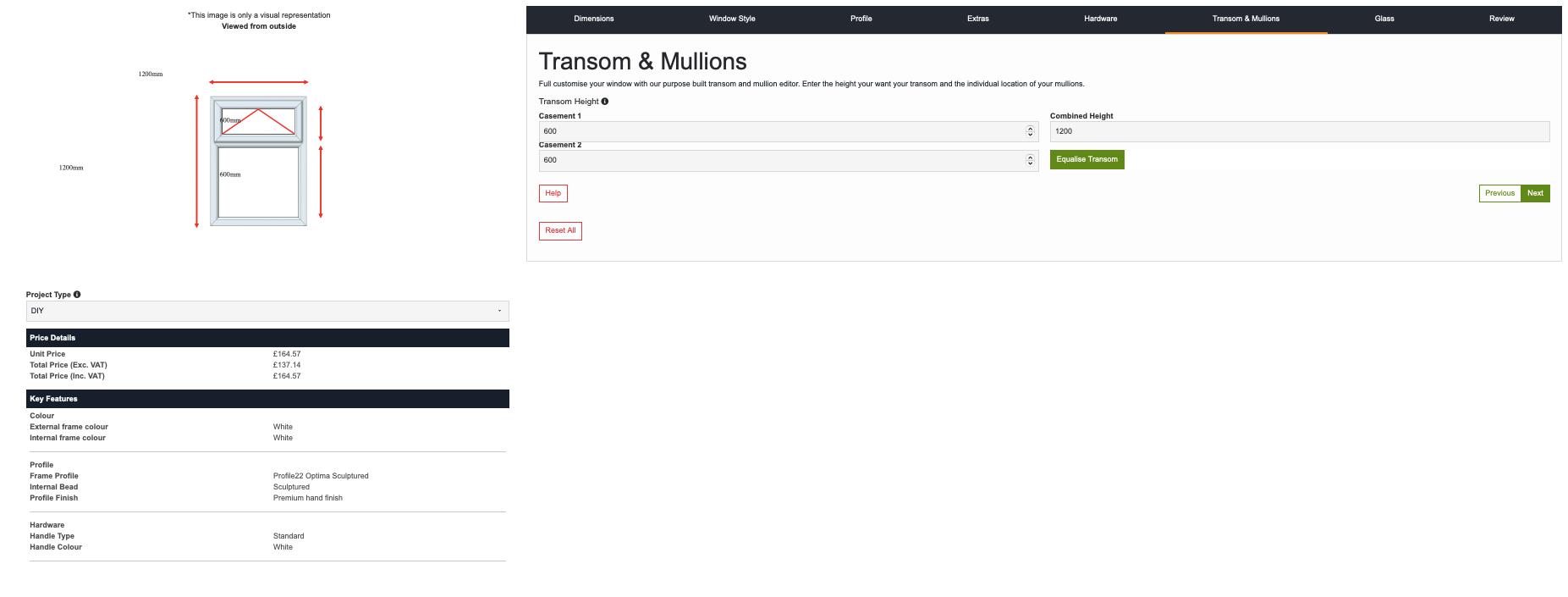The width and height of the screenshot is (1568, 597).
Task: Go to the Profile tab
Action: point(861,19)
